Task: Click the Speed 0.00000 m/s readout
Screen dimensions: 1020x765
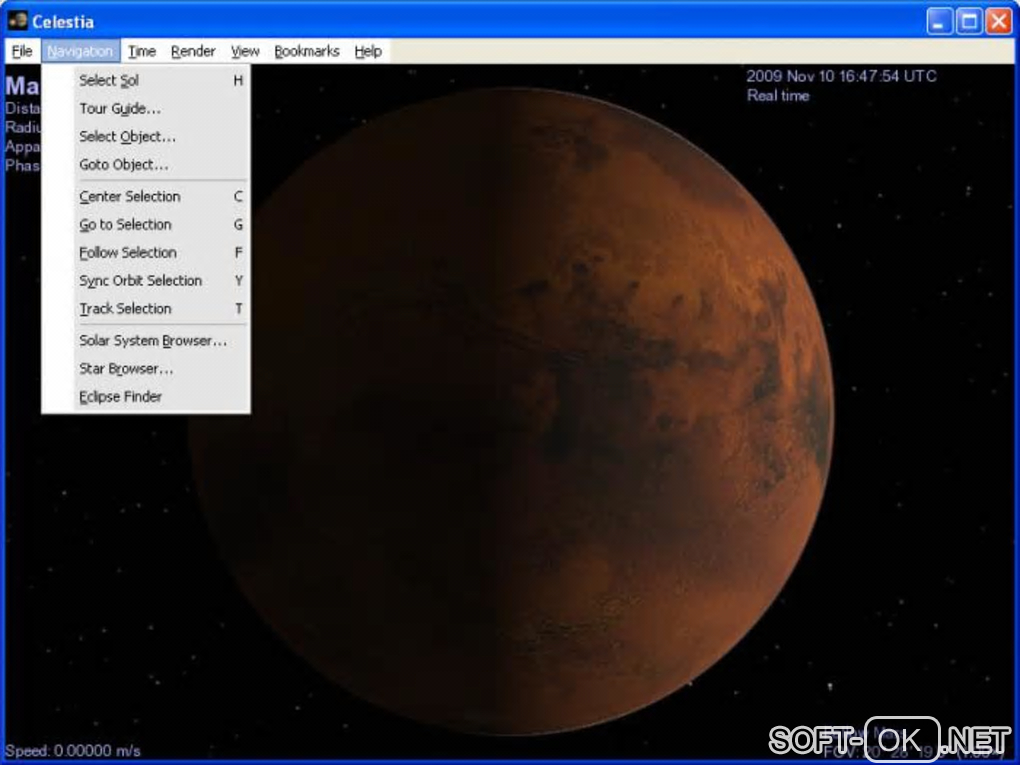Action: (73, 750)
